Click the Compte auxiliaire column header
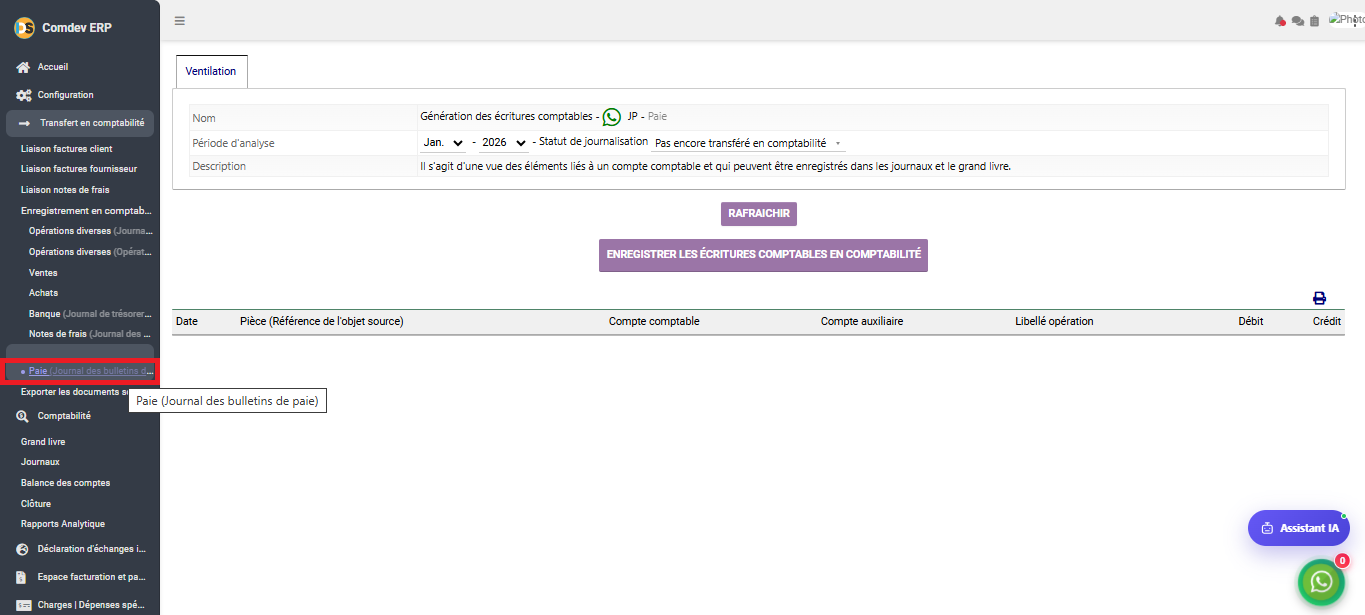The width and height of the screenshot is (1365, 615). tap(862, 322)
